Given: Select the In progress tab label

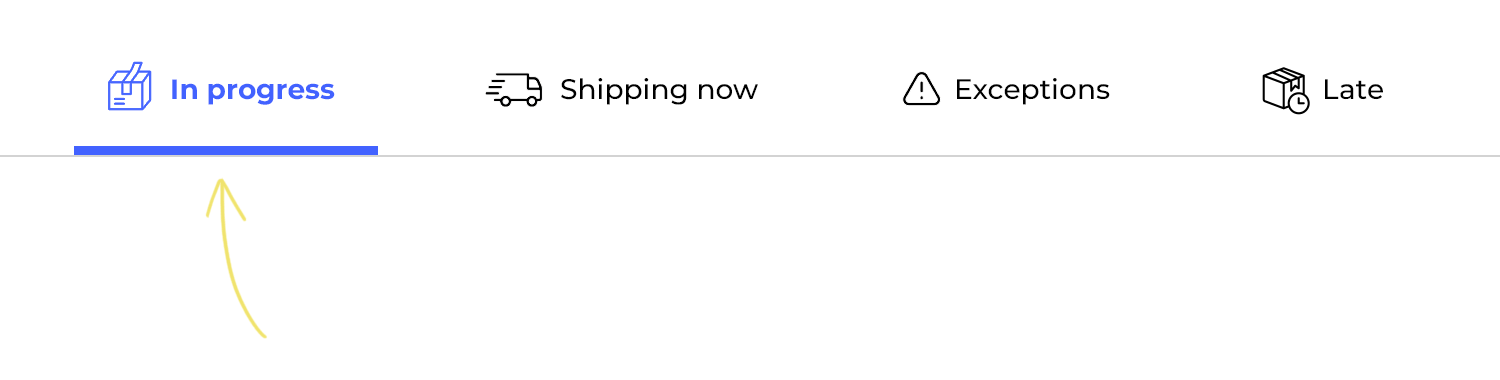Looking at the screenshot, I should (x=252, y=90).
